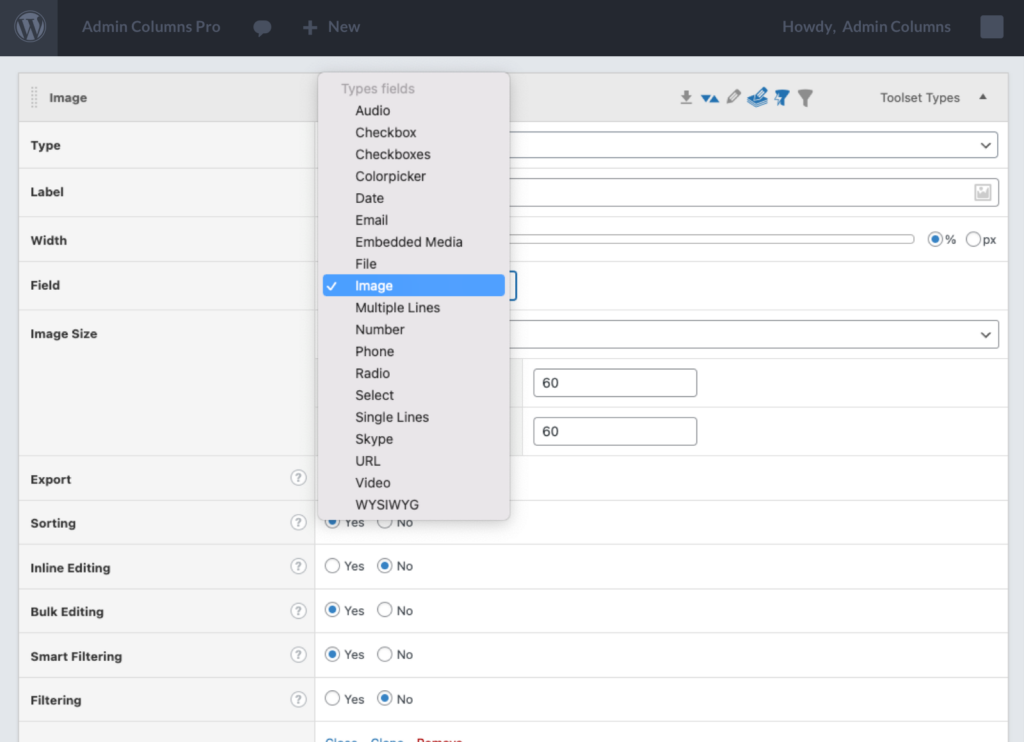Click the export download icon in column header

[686, 97]
